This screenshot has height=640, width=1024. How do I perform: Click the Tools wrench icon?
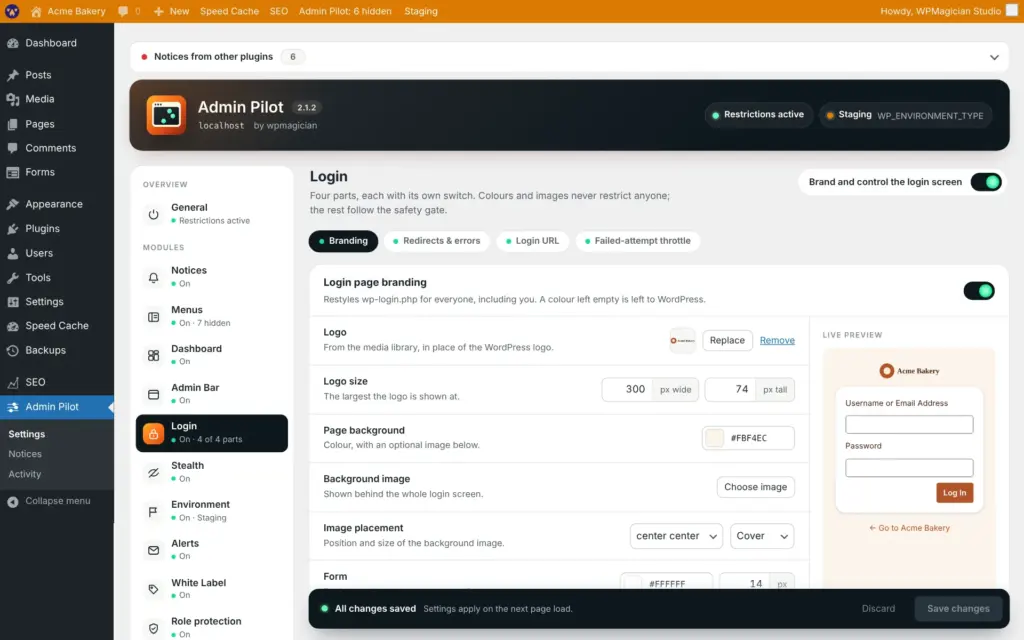13,278
